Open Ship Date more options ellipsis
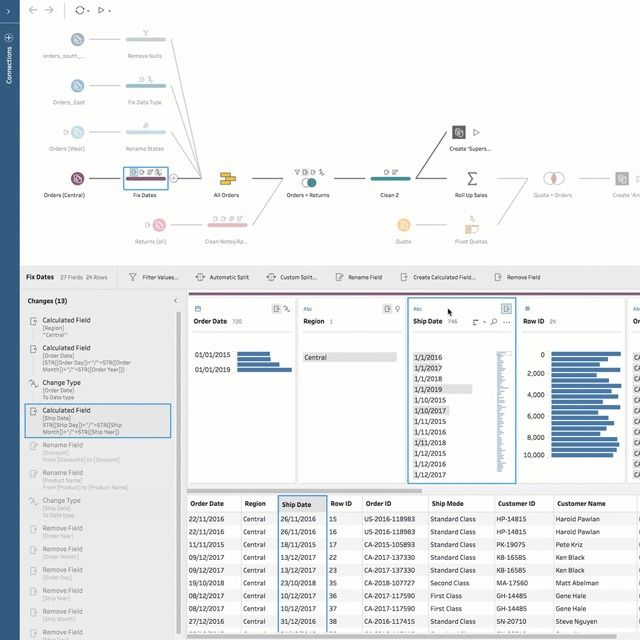Viewport: 640px width, 640px height. point(506,323)
